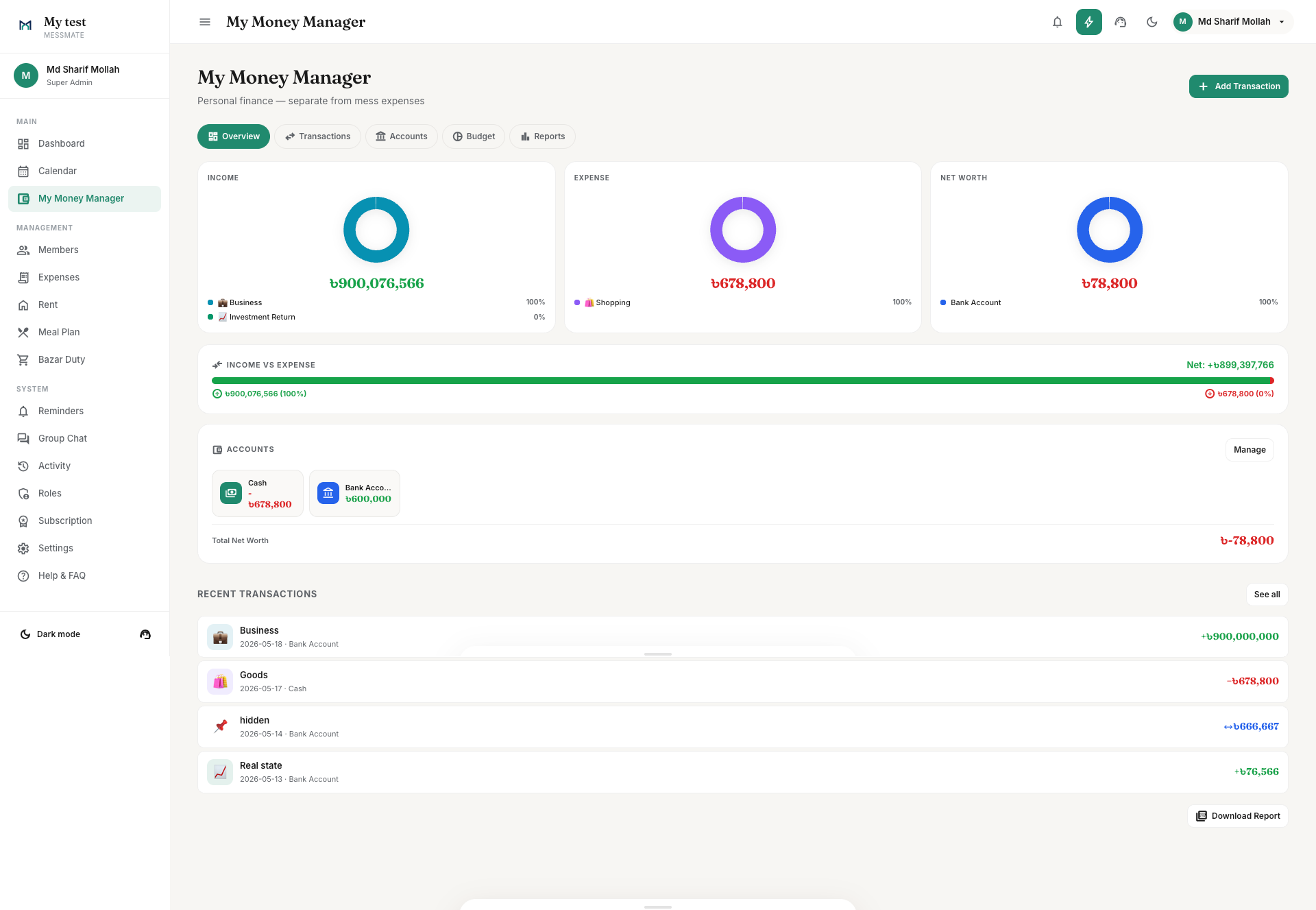Click the Add Transaction button
This screenshot has height=910, width=1316.
tap(1239, 86)
